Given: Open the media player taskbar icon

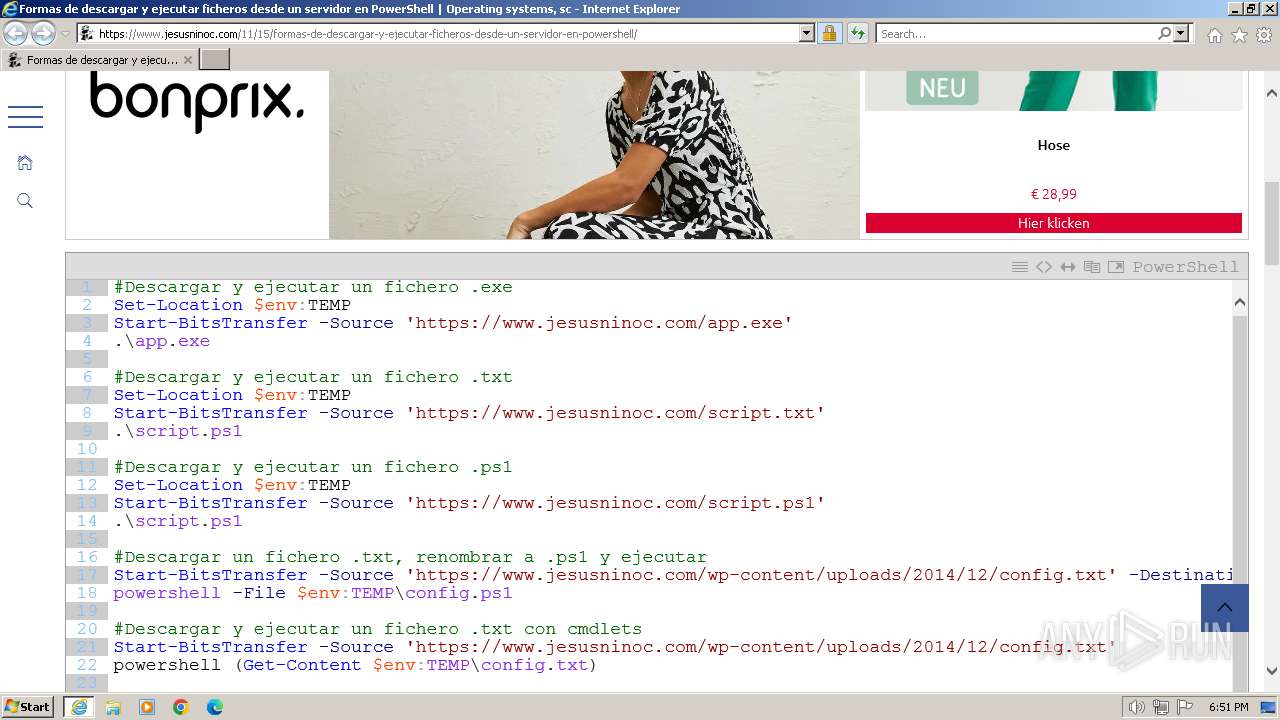Looking at the screenshot, I should [x=147, y=707].
